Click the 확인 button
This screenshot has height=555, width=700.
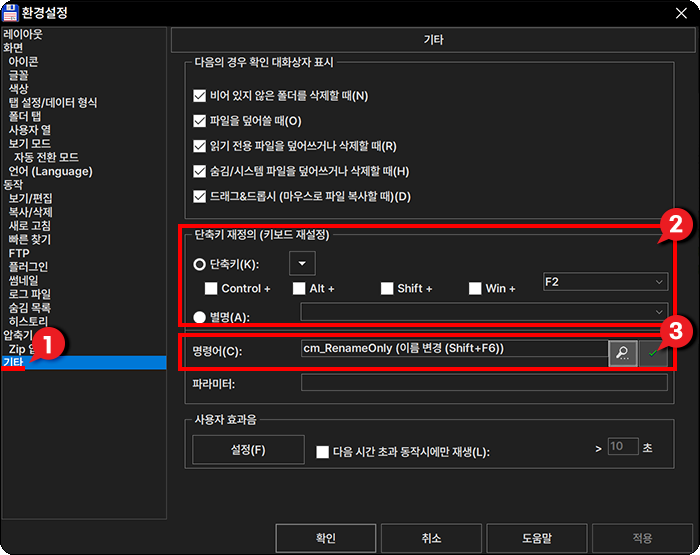point(326,538)
